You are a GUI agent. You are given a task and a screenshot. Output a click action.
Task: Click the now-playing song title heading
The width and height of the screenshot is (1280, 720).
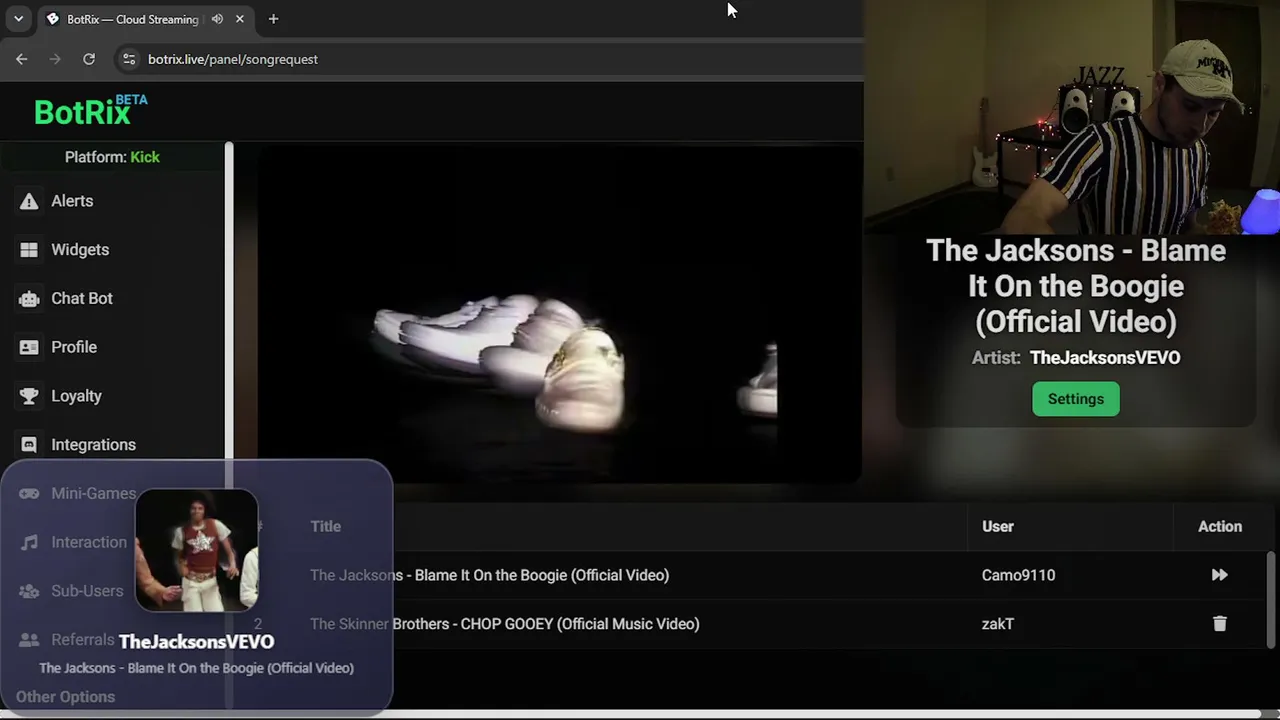1076,286
